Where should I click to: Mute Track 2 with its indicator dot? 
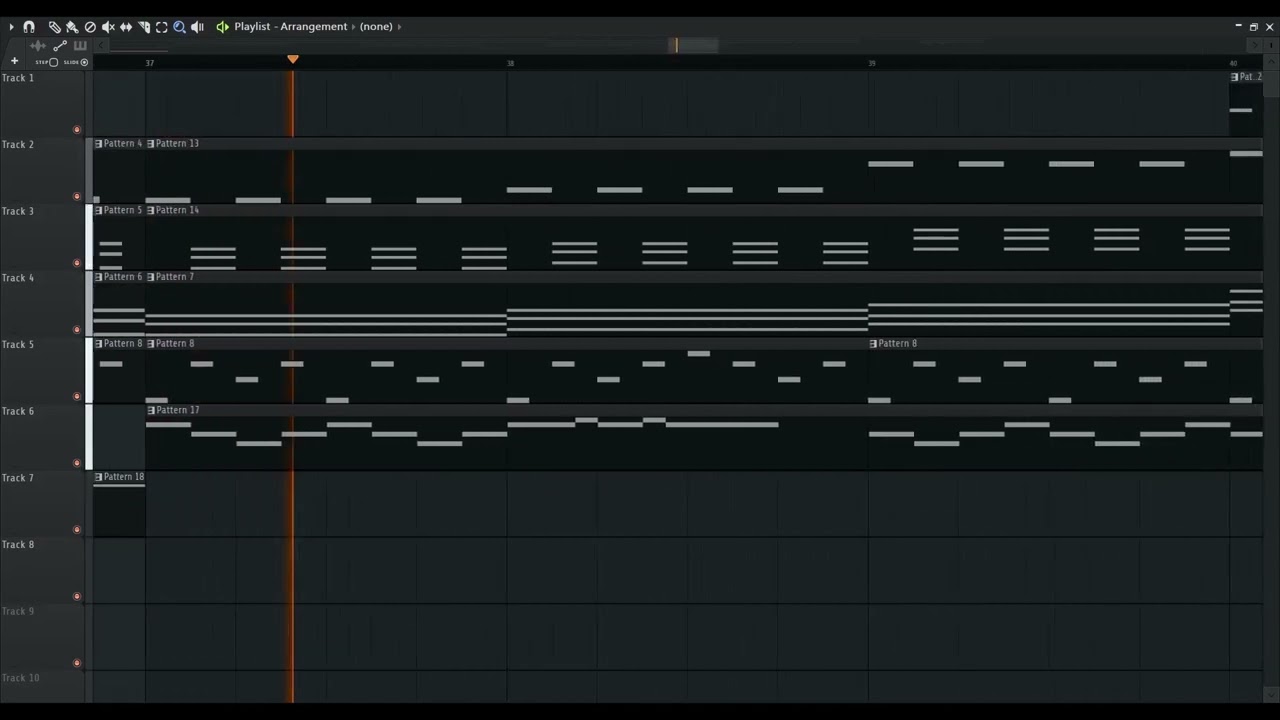77,196
